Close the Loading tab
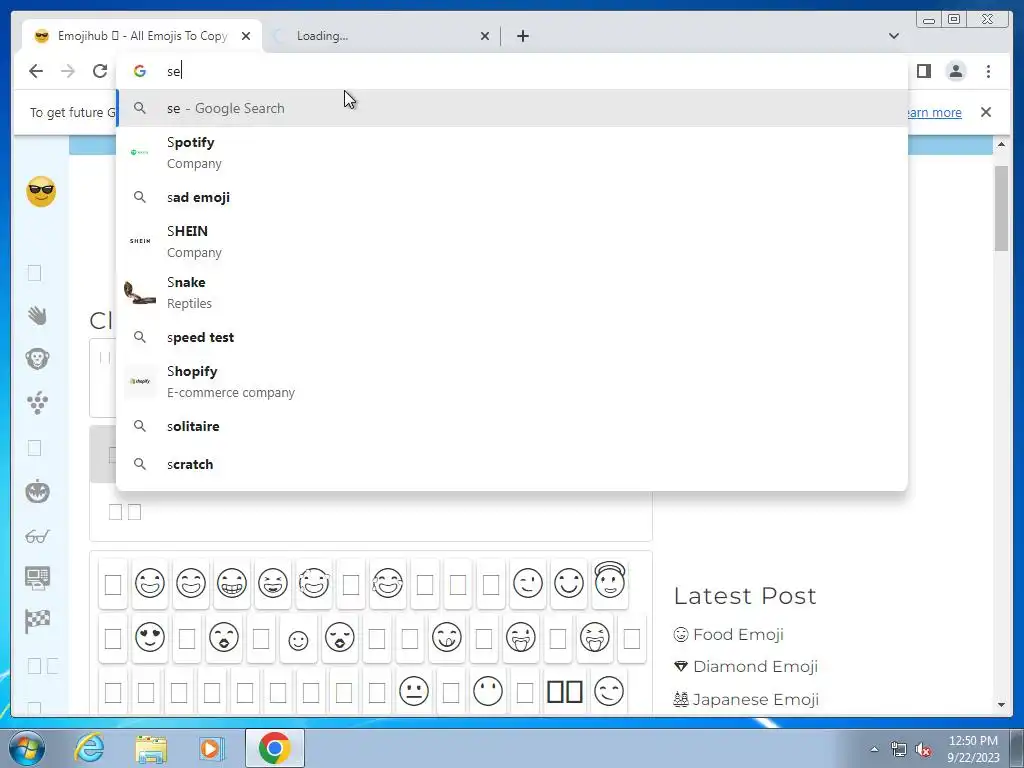The width and height of the screenshot is (1024, 768). click(x=485, y=36)
